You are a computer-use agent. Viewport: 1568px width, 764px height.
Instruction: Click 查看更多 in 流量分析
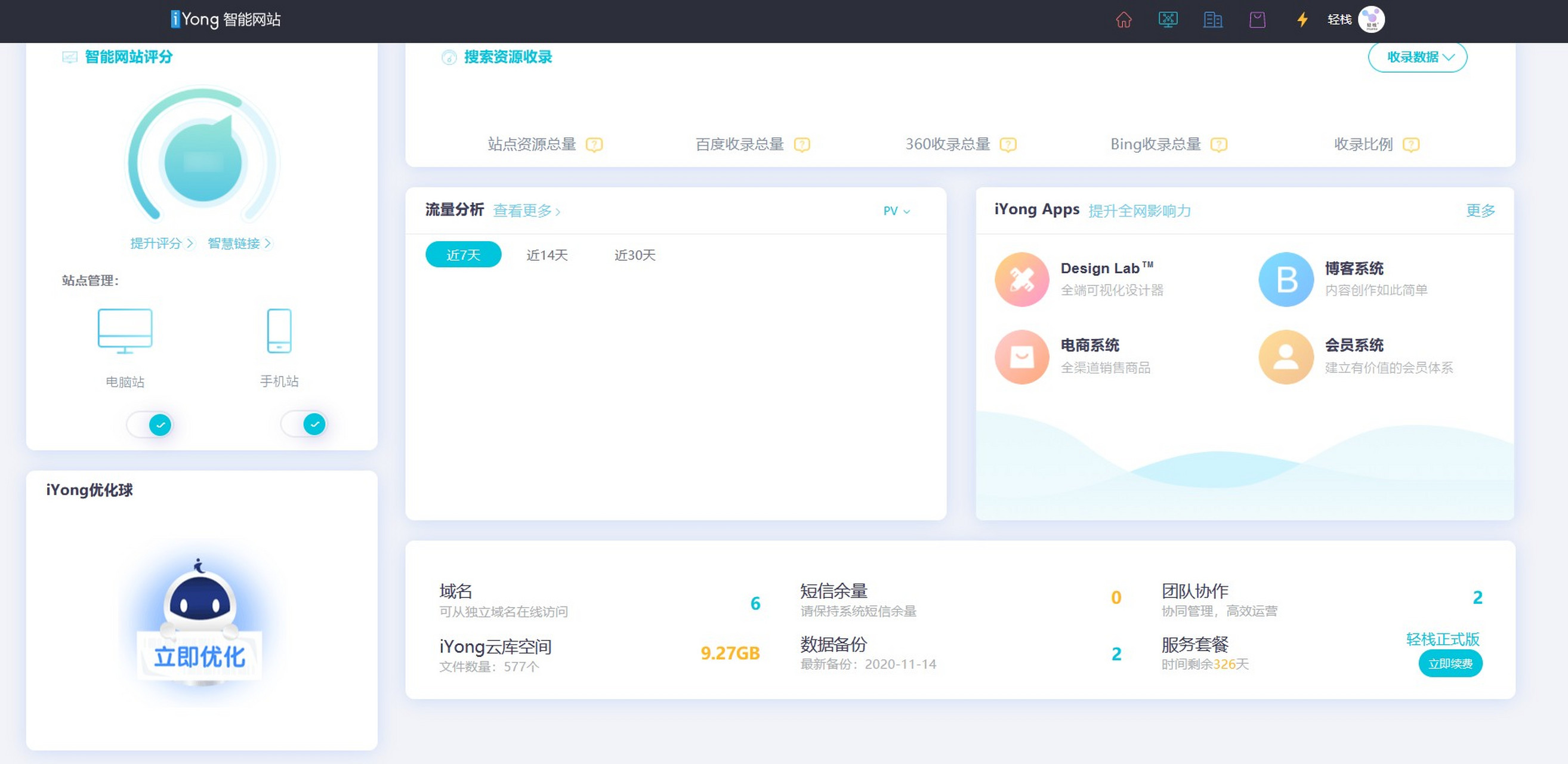(x=526, y=211)
